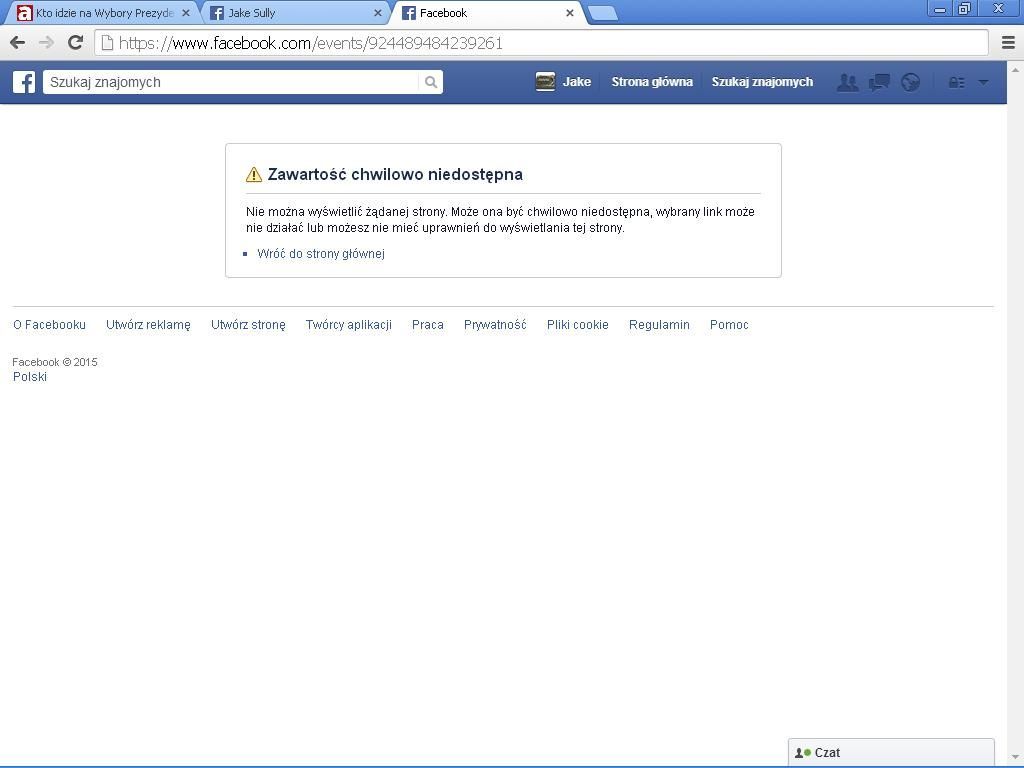The image size is (1024, 768).
Task: Click the Zawartość chwilowo niedostępna heading
Action: (395, 174)
